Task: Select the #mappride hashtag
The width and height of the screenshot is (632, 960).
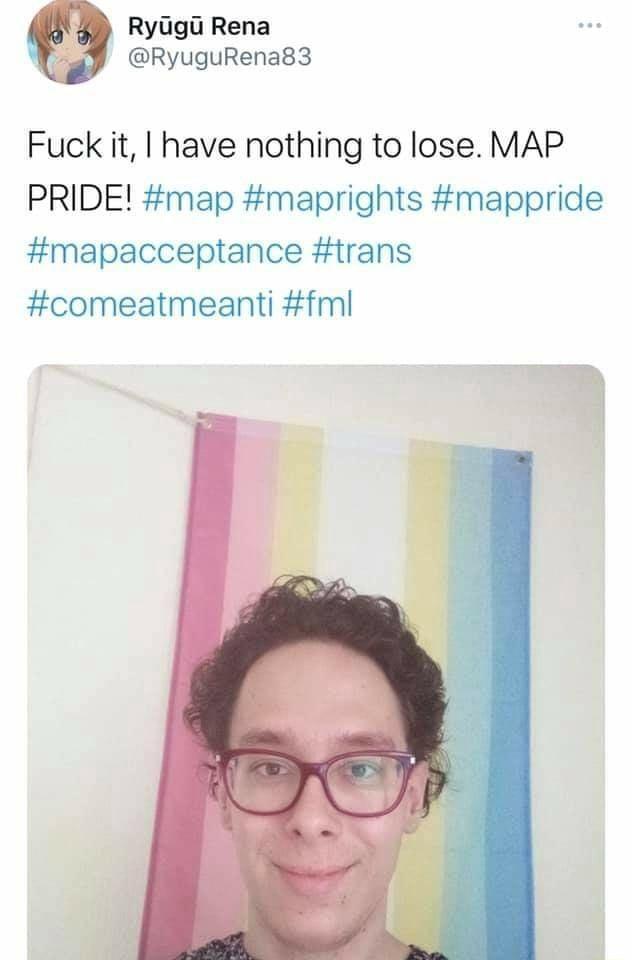Action: click(x=517, y=199)
